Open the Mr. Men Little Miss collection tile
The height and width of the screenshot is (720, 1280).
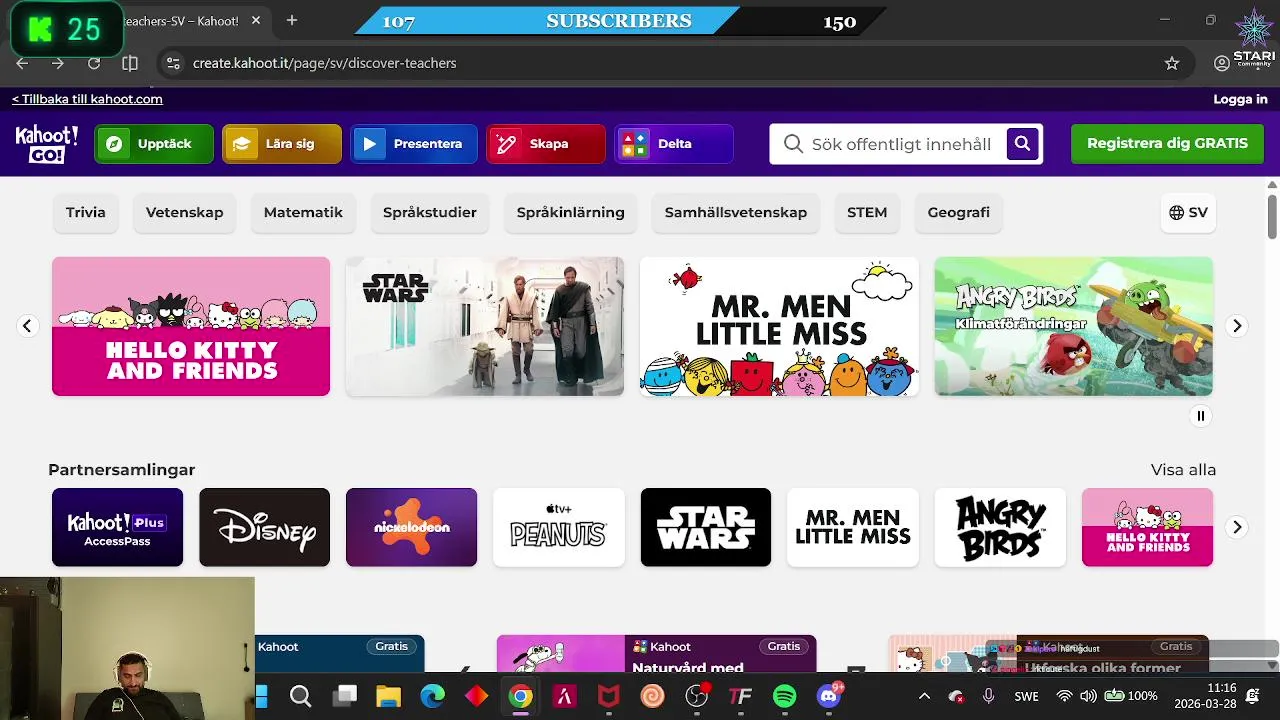coord(853,527)
